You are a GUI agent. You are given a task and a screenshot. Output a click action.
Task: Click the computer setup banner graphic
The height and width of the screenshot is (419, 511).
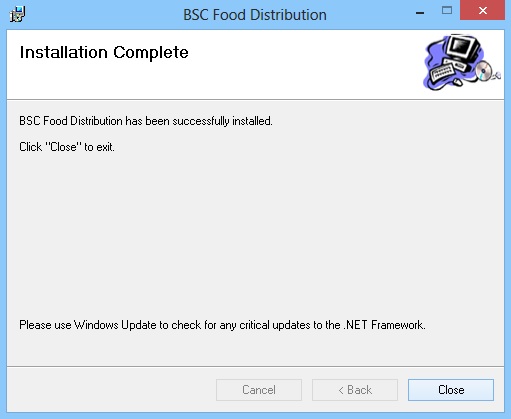point(462,62)
